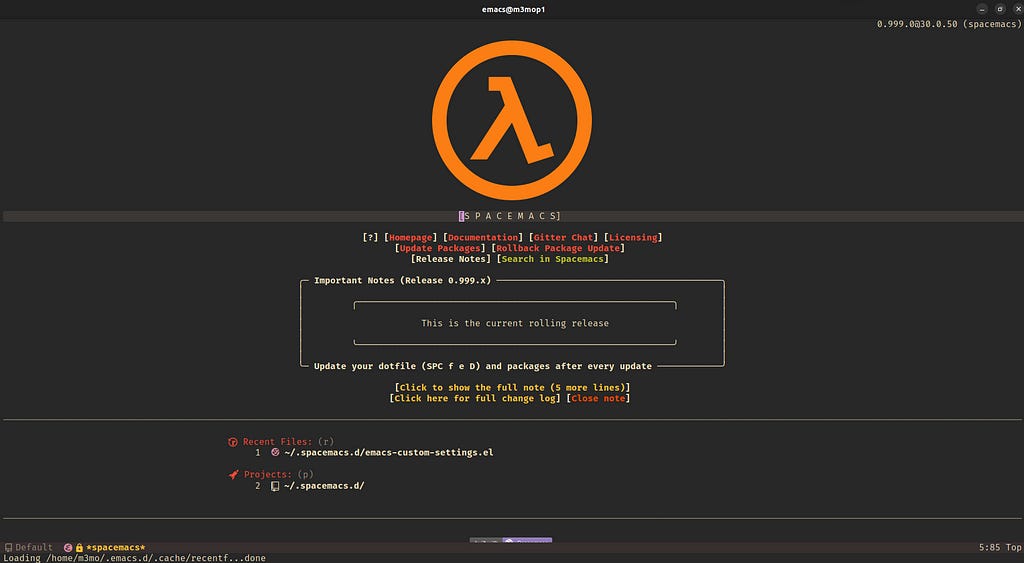Jump to the Recent Files heading
Image resolution: width=1024 pixels, height=563 pixels.
[278, 442]
